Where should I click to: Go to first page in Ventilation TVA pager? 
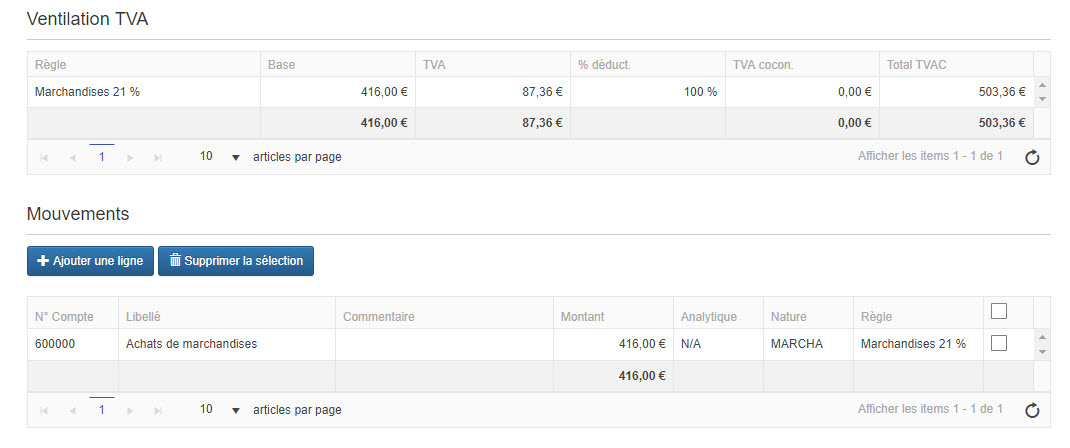[44, 157]
